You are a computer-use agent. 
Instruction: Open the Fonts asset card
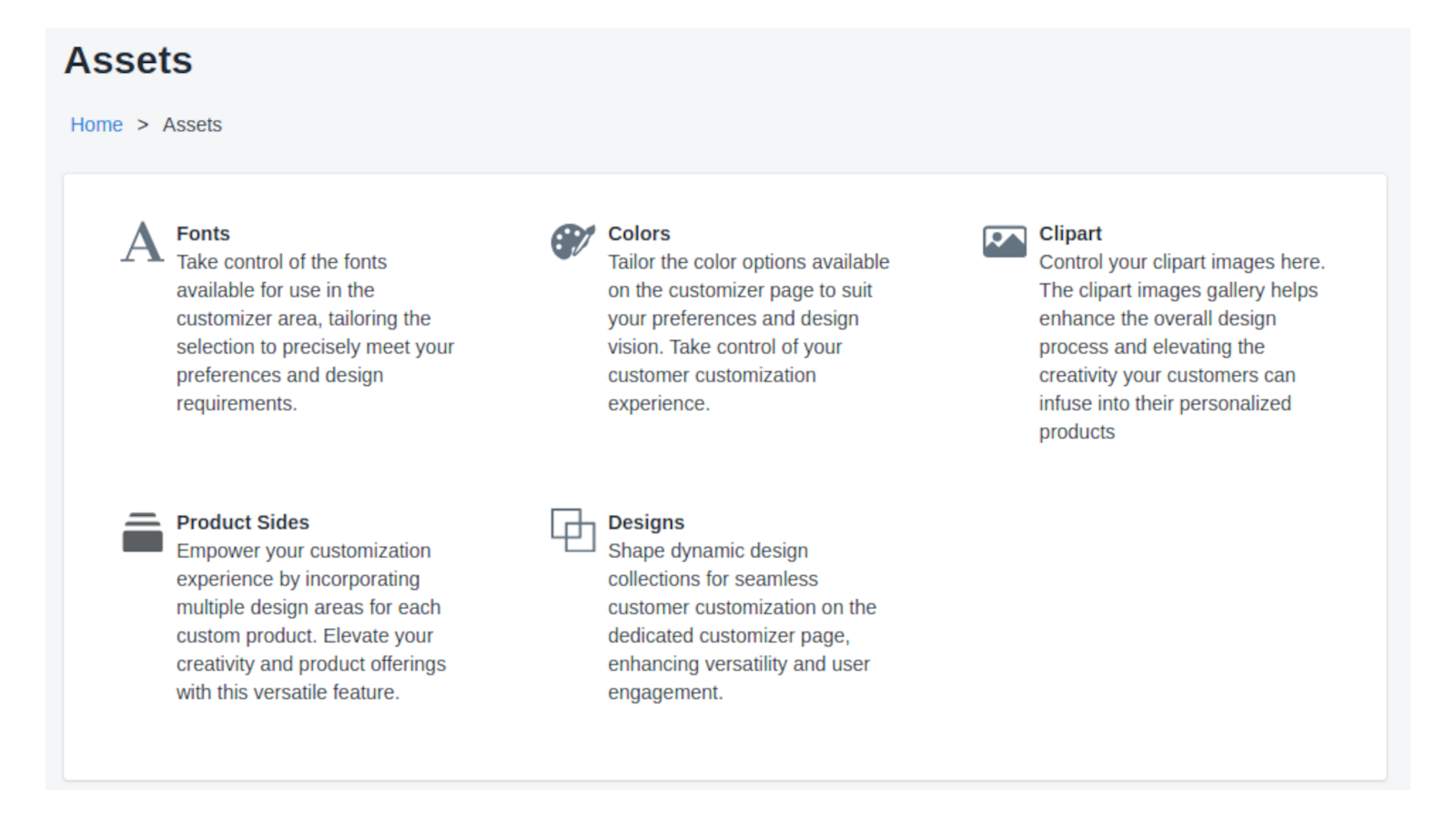[291, 318]
